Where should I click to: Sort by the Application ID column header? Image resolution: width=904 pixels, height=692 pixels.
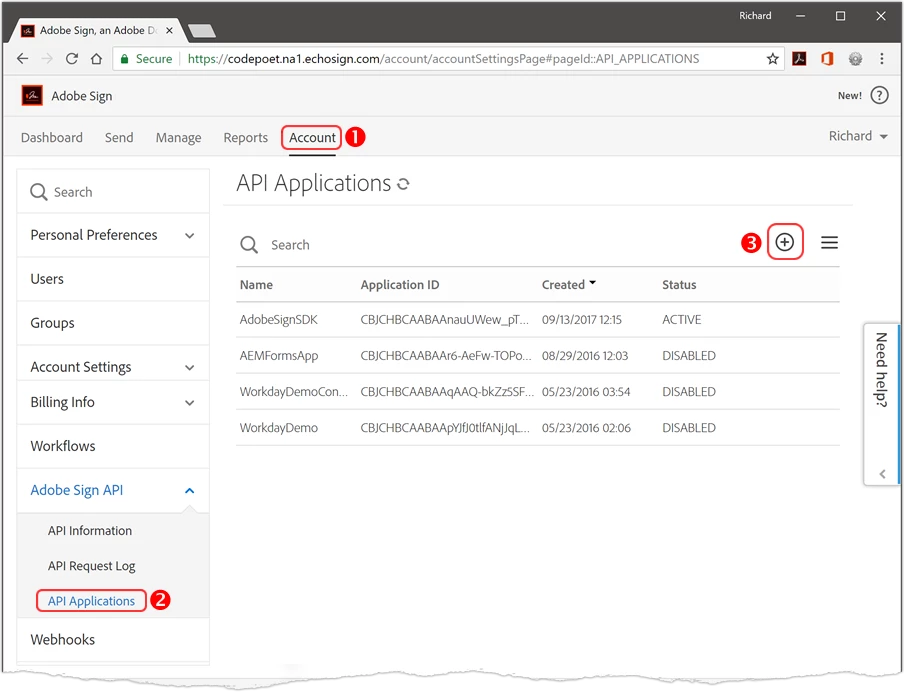[400, 285]
